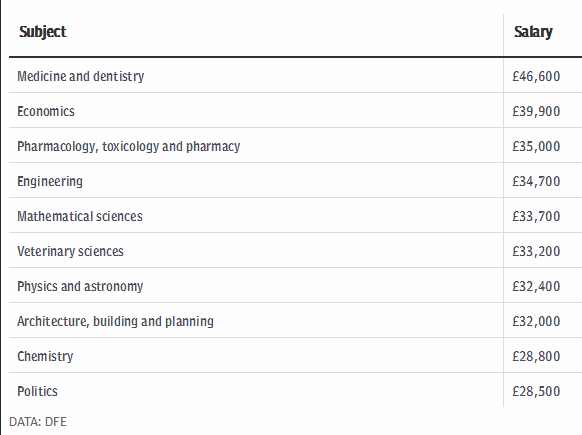Viewport: 582px width, 435px height.
Task: Click the Salary column header
Action: pyautogui.click(x=533, y=32)
